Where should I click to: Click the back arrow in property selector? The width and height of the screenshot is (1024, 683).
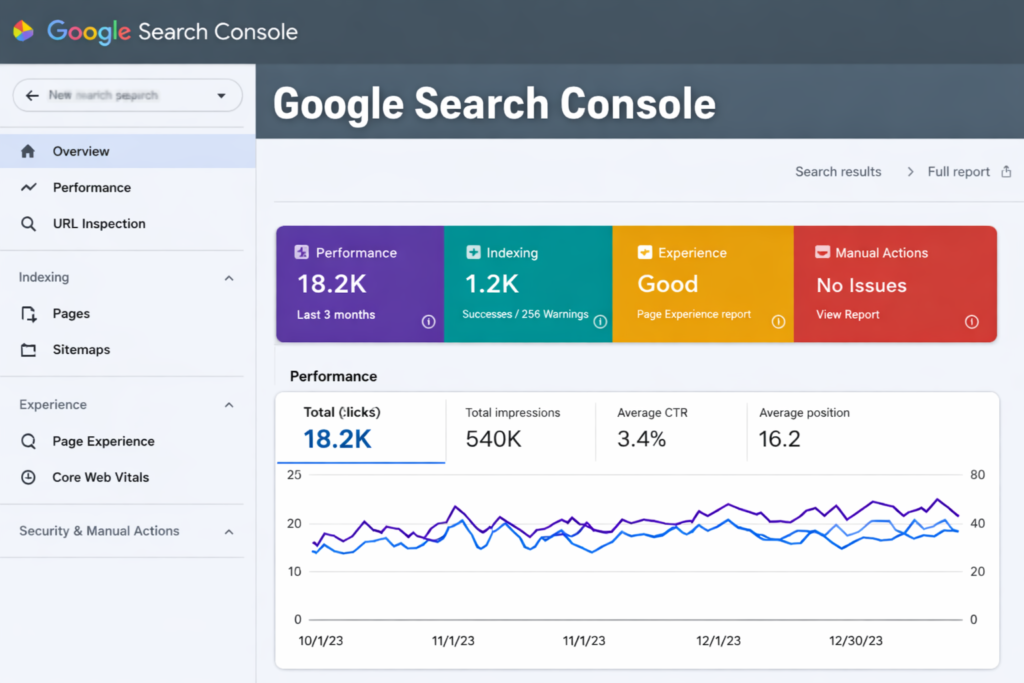click(x=32, y=95)
